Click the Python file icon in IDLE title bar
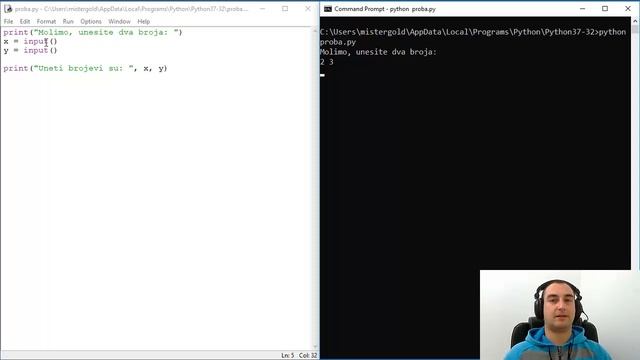The width and height of the screenshot is (640, 360). [x=8, y=9]
